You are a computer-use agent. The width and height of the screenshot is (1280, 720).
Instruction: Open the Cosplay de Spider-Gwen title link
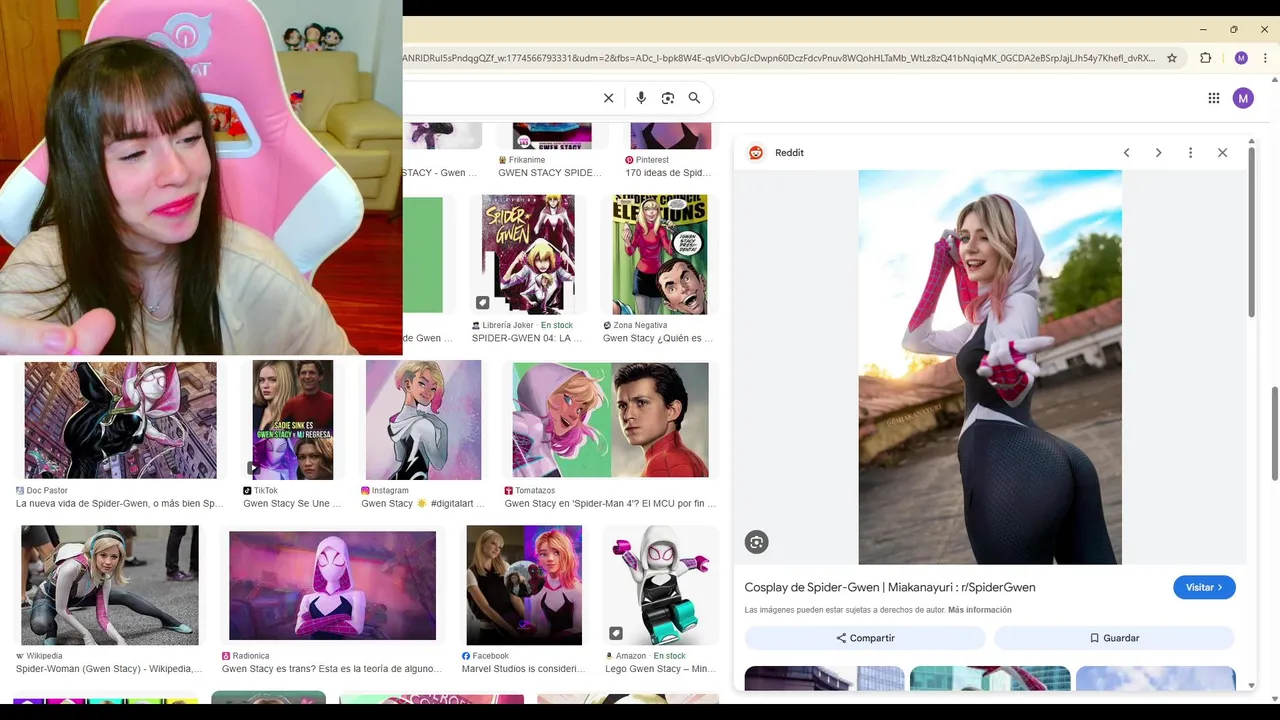tap(890, 587)
